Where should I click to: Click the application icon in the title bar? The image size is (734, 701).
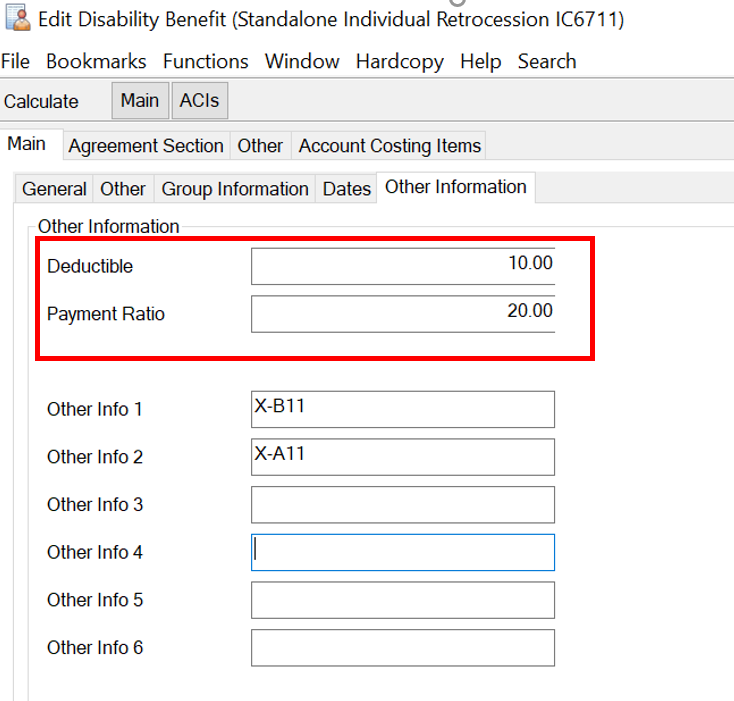[x=17, y=19]
